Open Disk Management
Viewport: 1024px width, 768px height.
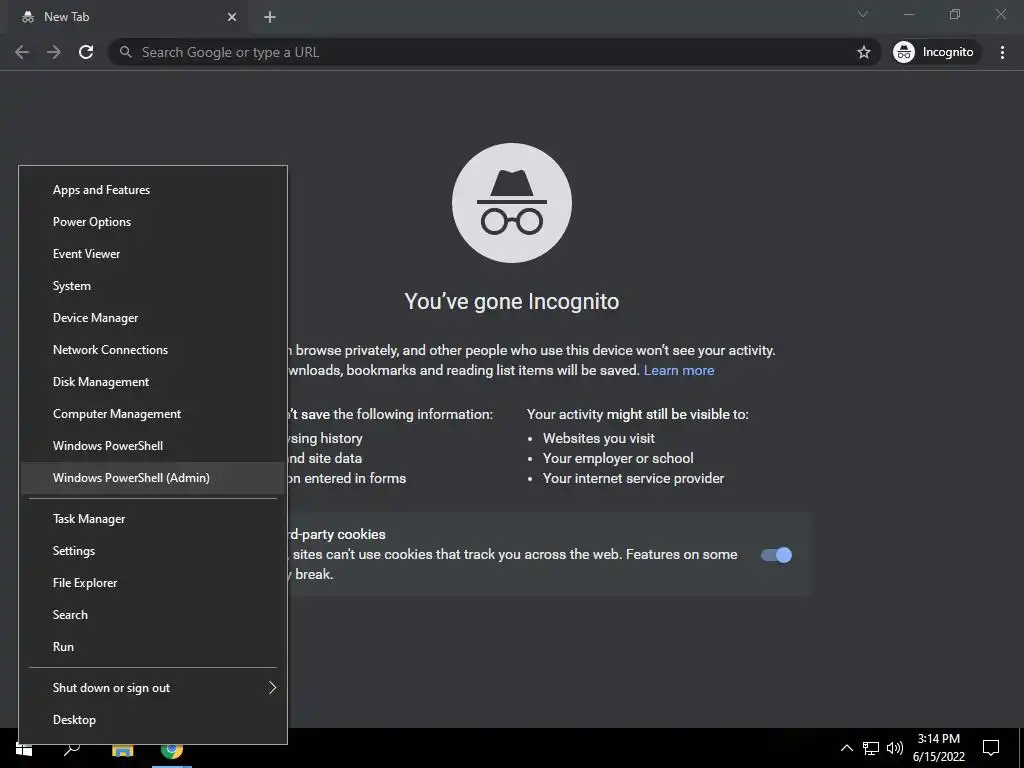coord(153,382)
